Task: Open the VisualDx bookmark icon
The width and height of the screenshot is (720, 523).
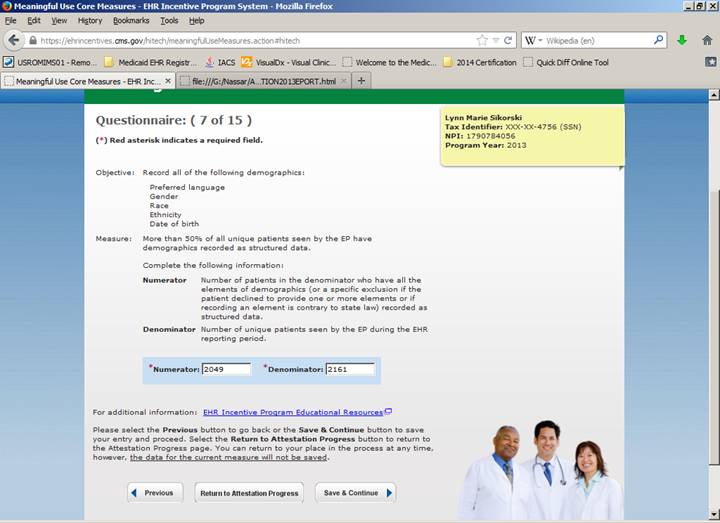Action: click(x=246, y=62)
